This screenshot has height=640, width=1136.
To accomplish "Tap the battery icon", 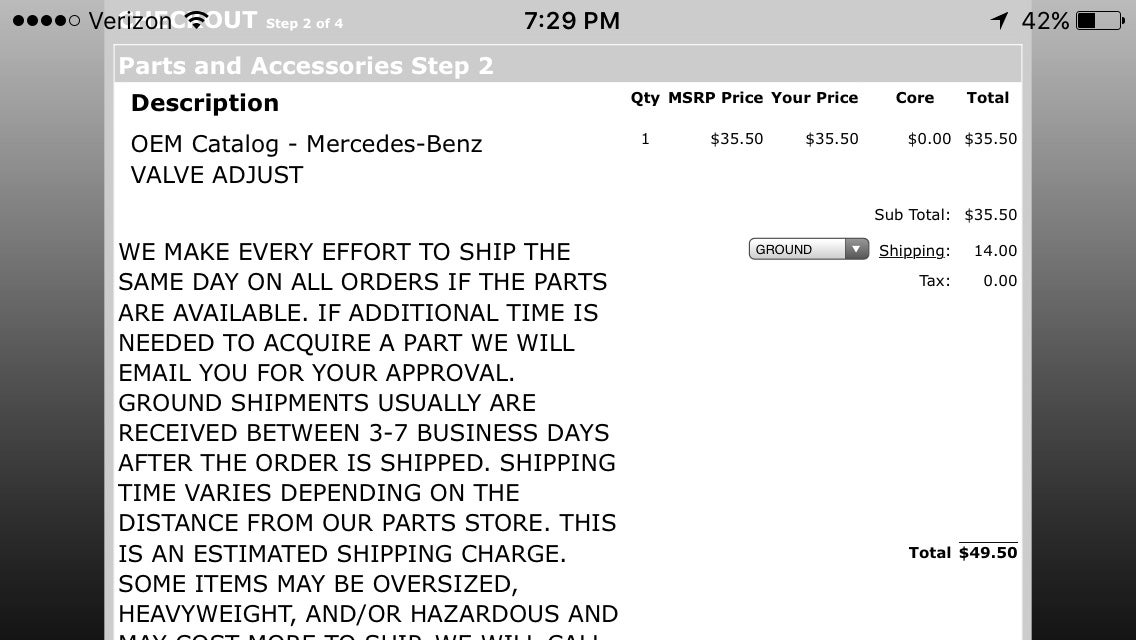I will (1097, 18).
